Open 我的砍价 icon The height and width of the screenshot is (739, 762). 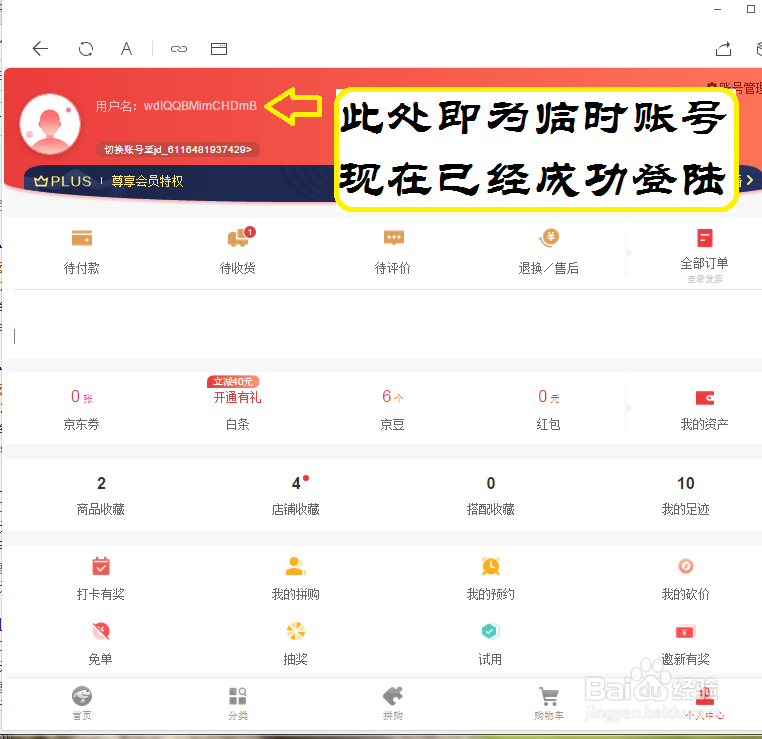[686, 566]
